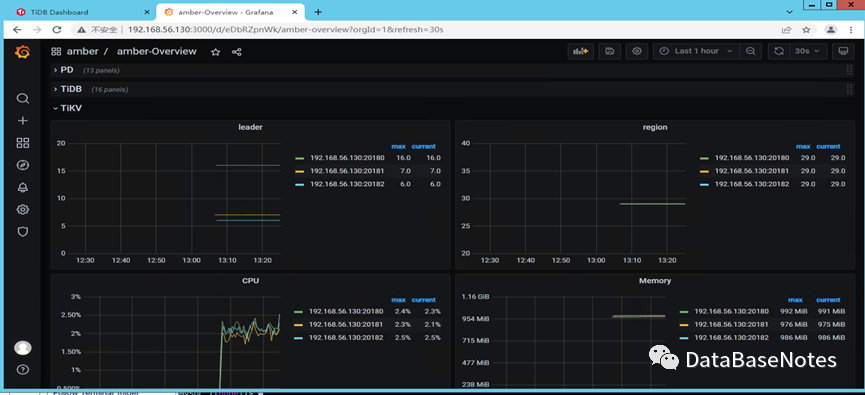Toggle 192.168.56.130:20180 series in region legend
The width and height of the screenshot is (865, 395).
tap(752, 158)
